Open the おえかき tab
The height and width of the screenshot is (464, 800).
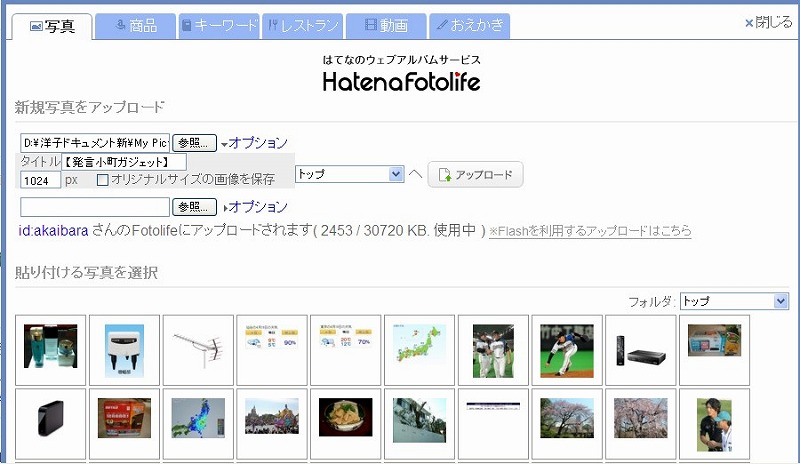[470, 26]
